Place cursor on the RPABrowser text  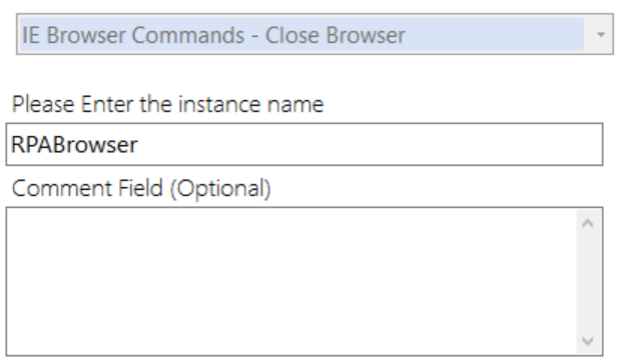[x=74, y=145]
